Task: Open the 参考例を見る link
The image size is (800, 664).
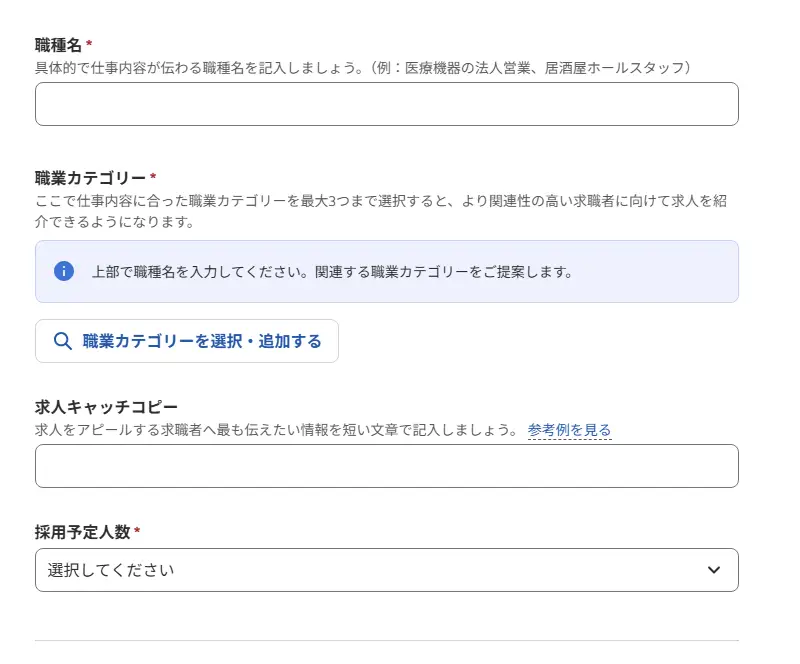Action: 569,430
